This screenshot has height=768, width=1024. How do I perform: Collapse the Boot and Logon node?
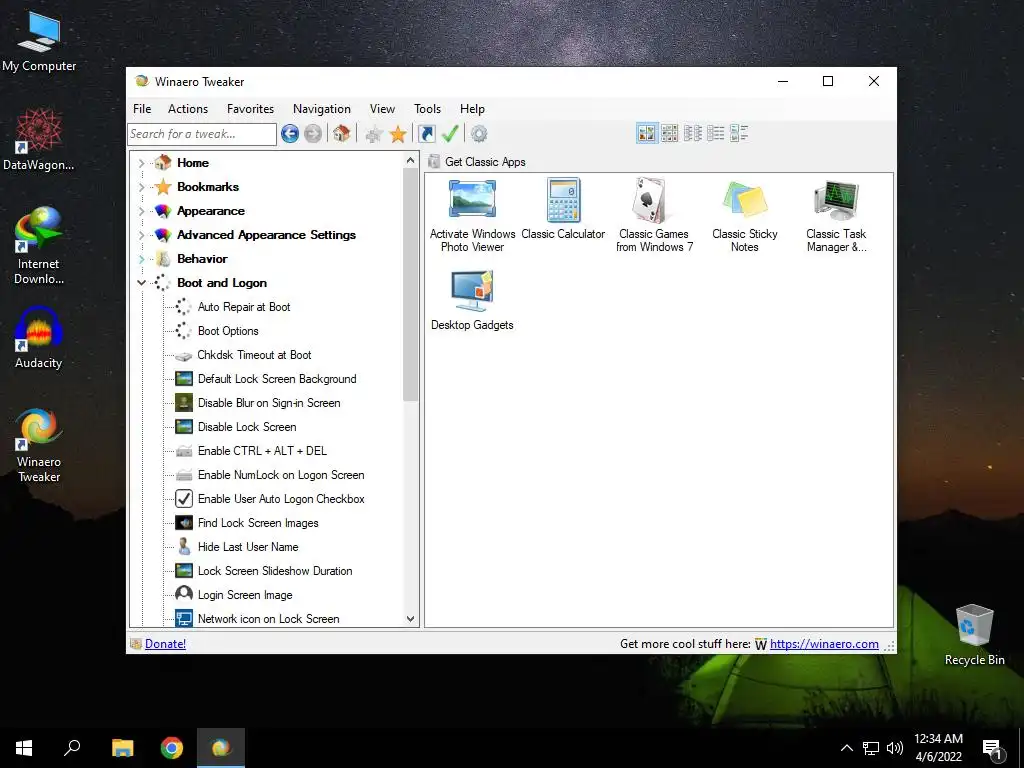coord(141,283)
